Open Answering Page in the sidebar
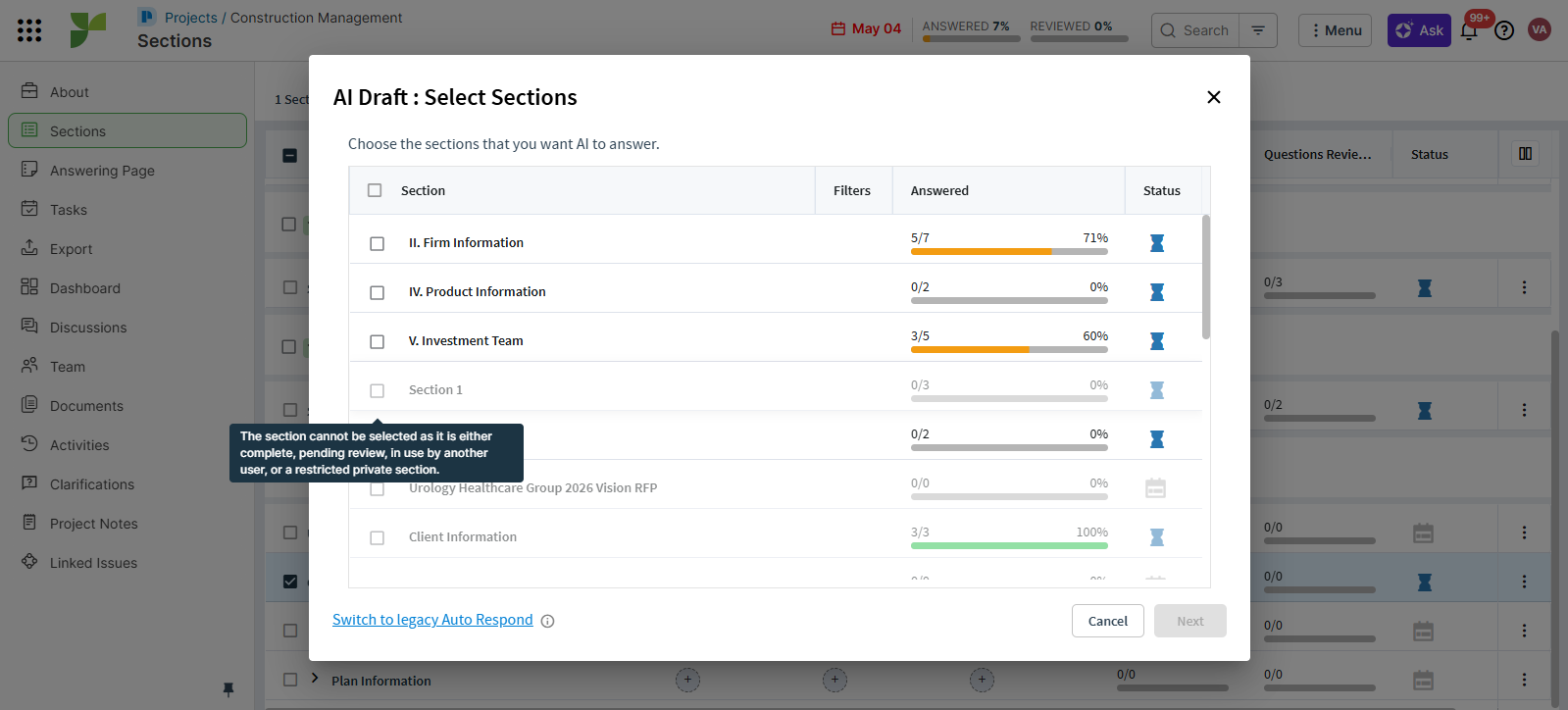Viewport: 1568px width, 710px height. (102, 171)
